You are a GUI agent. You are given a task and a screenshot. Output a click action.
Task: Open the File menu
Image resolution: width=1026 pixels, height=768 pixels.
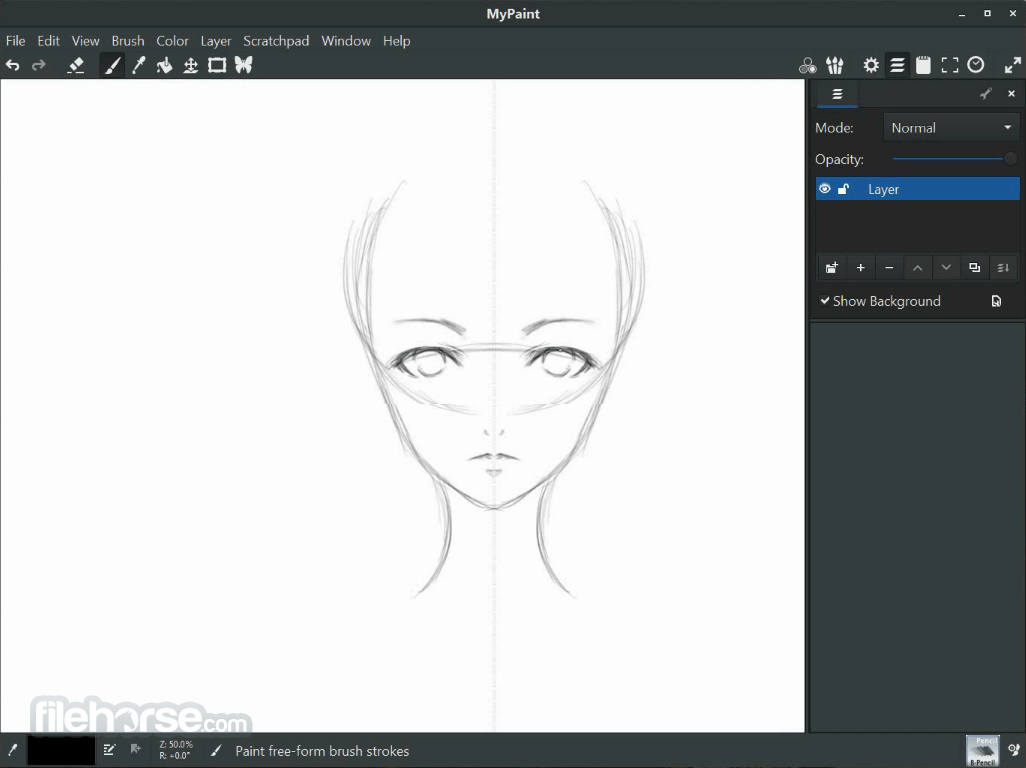click(16, 41)
